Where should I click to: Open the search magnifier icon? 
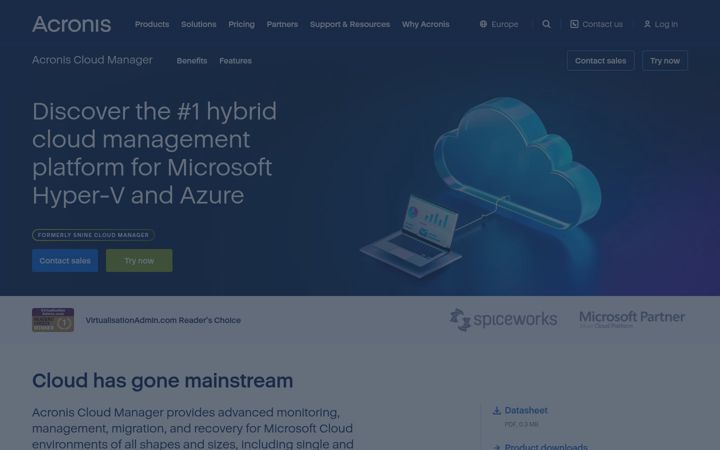point(546,24)
